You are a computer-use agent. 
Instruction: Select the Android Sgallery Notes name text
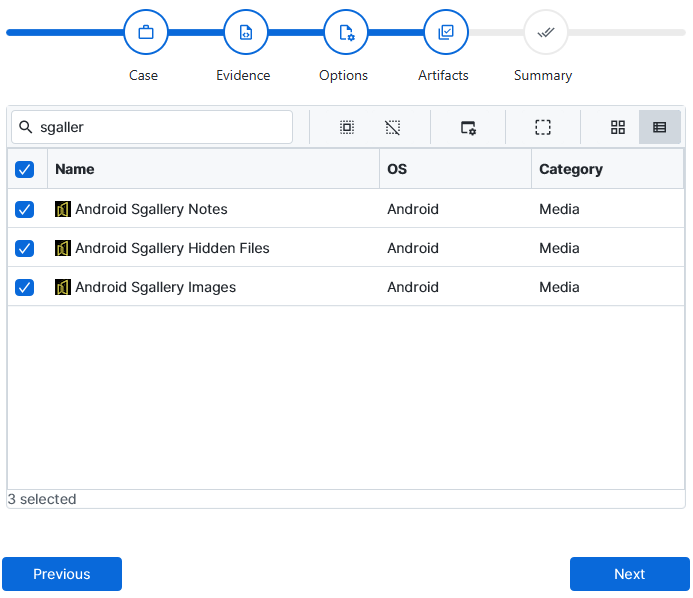[151, 209]
